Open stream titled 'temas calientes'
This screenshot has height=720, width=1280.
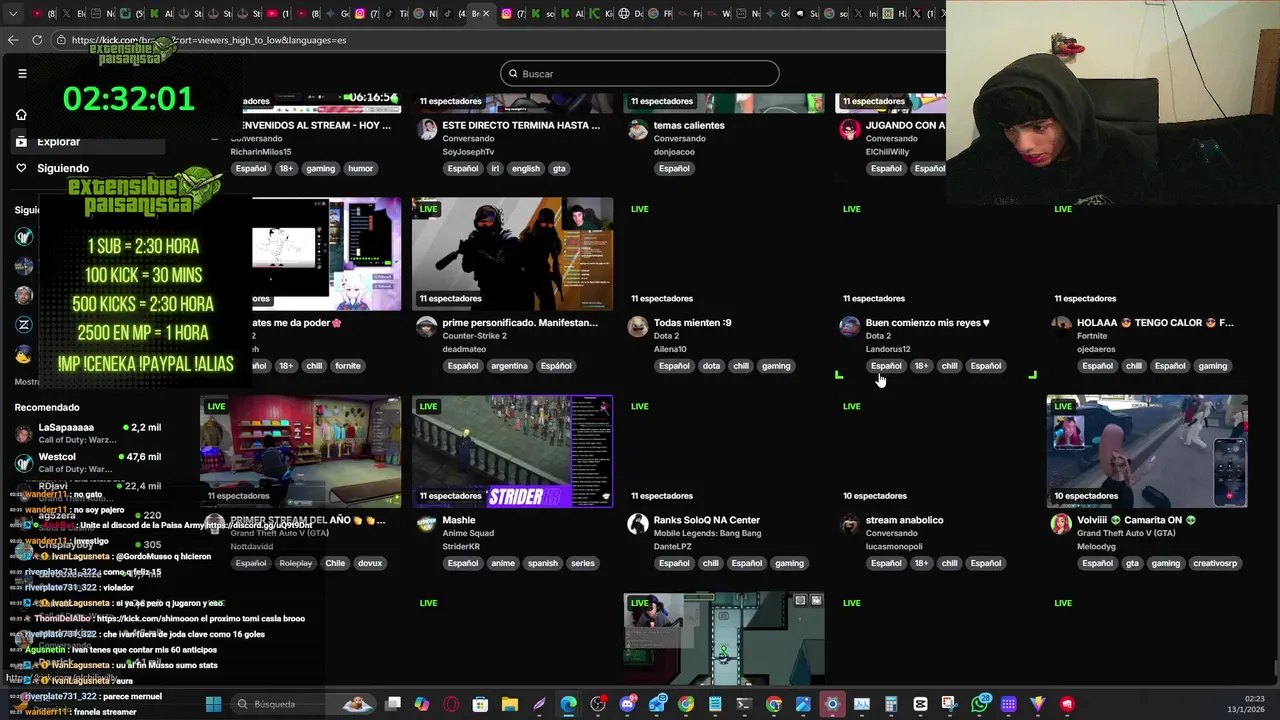coord(689,126)
